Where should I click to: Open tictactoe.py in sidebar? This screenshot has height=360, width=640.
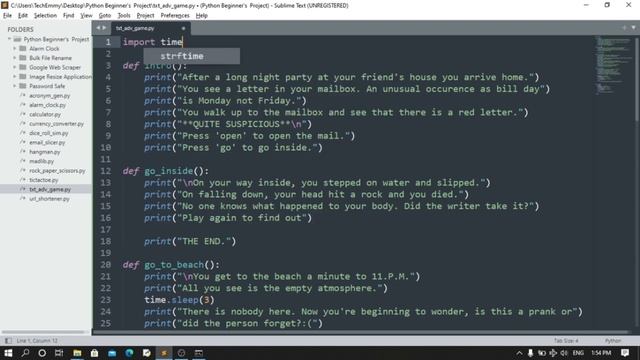[43, 180]
